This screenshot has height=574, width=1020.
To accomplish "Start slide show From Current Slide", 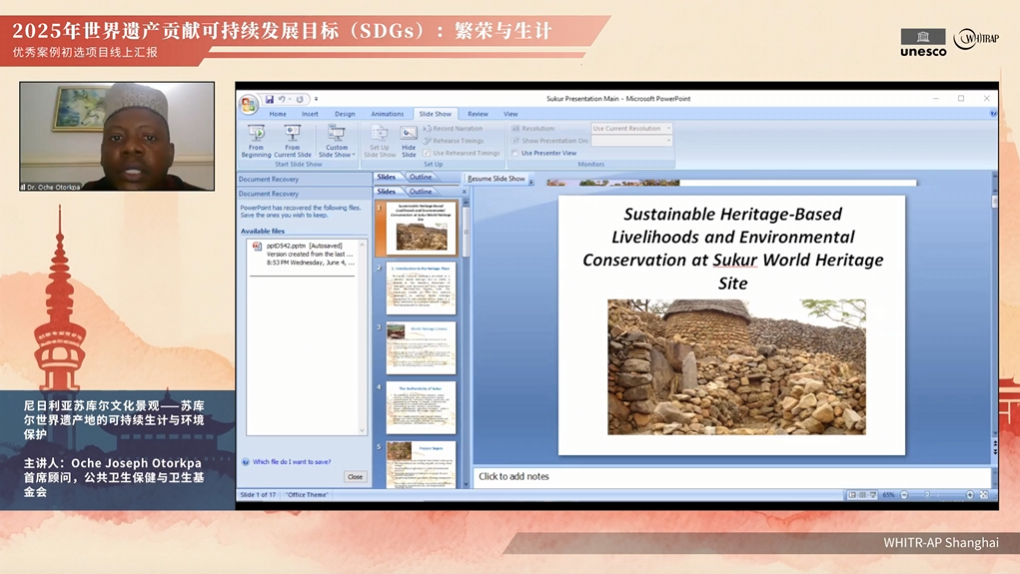I will [x=292, y=142].
